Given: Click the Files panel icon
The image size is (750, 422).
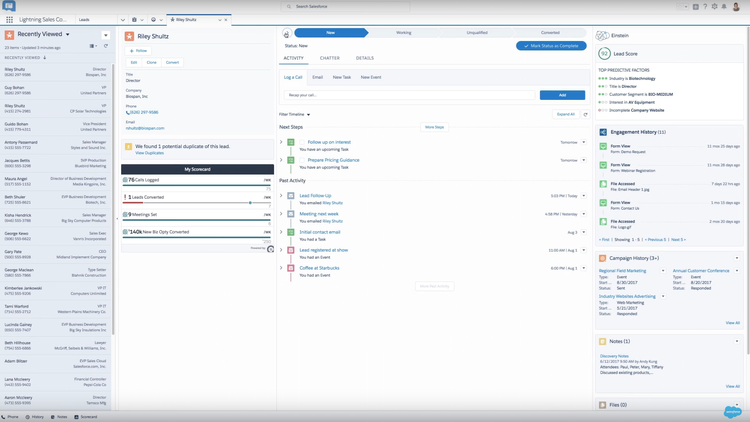Looking at the screenshot, I should coord(603,405).
